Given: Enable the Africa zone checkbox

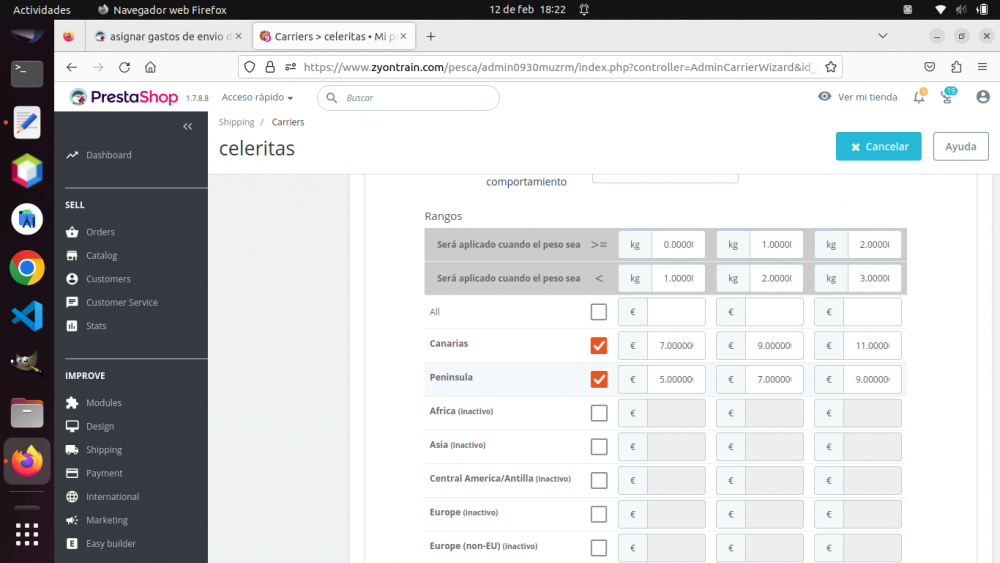Looking at the screenshot, I should tap(598, 413).
